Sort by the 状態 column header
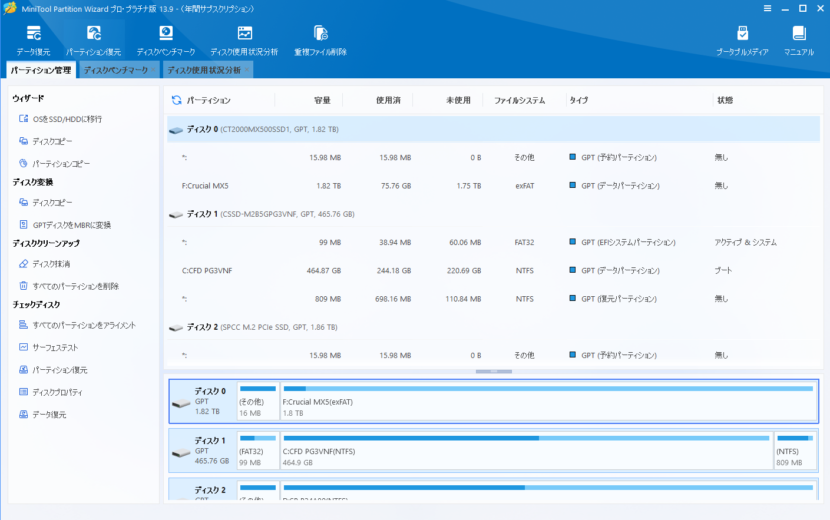This screenshot has width=830, height=520. click(725, 100)
